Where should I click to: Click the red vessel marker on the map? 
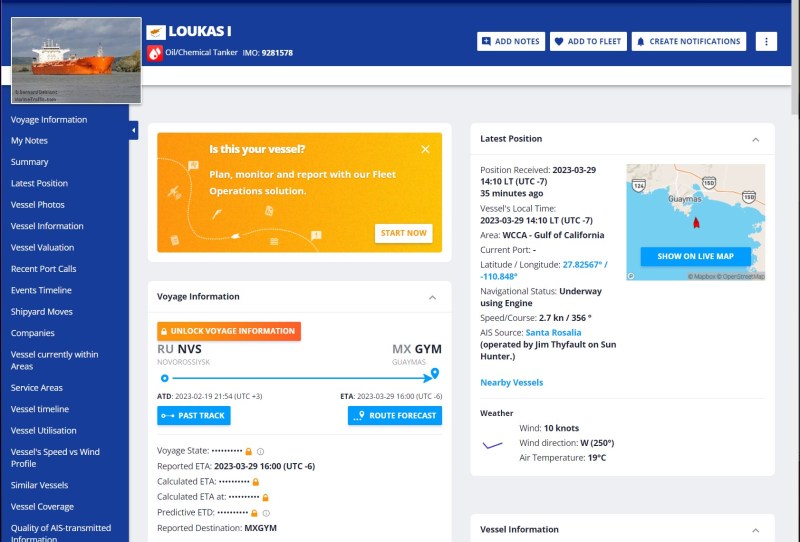coord(696,221)
